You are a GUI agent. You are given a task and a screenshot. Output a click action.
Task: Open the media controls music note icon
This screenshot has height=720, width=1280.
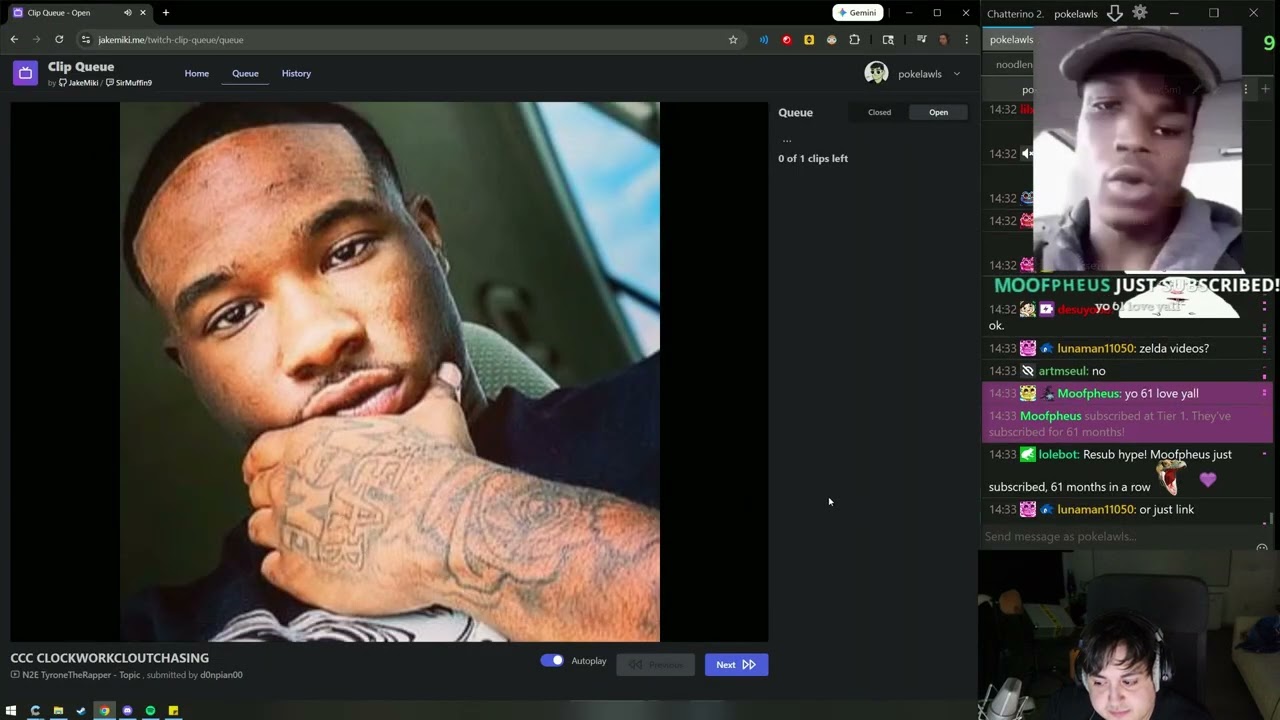[x=921, y=40]
